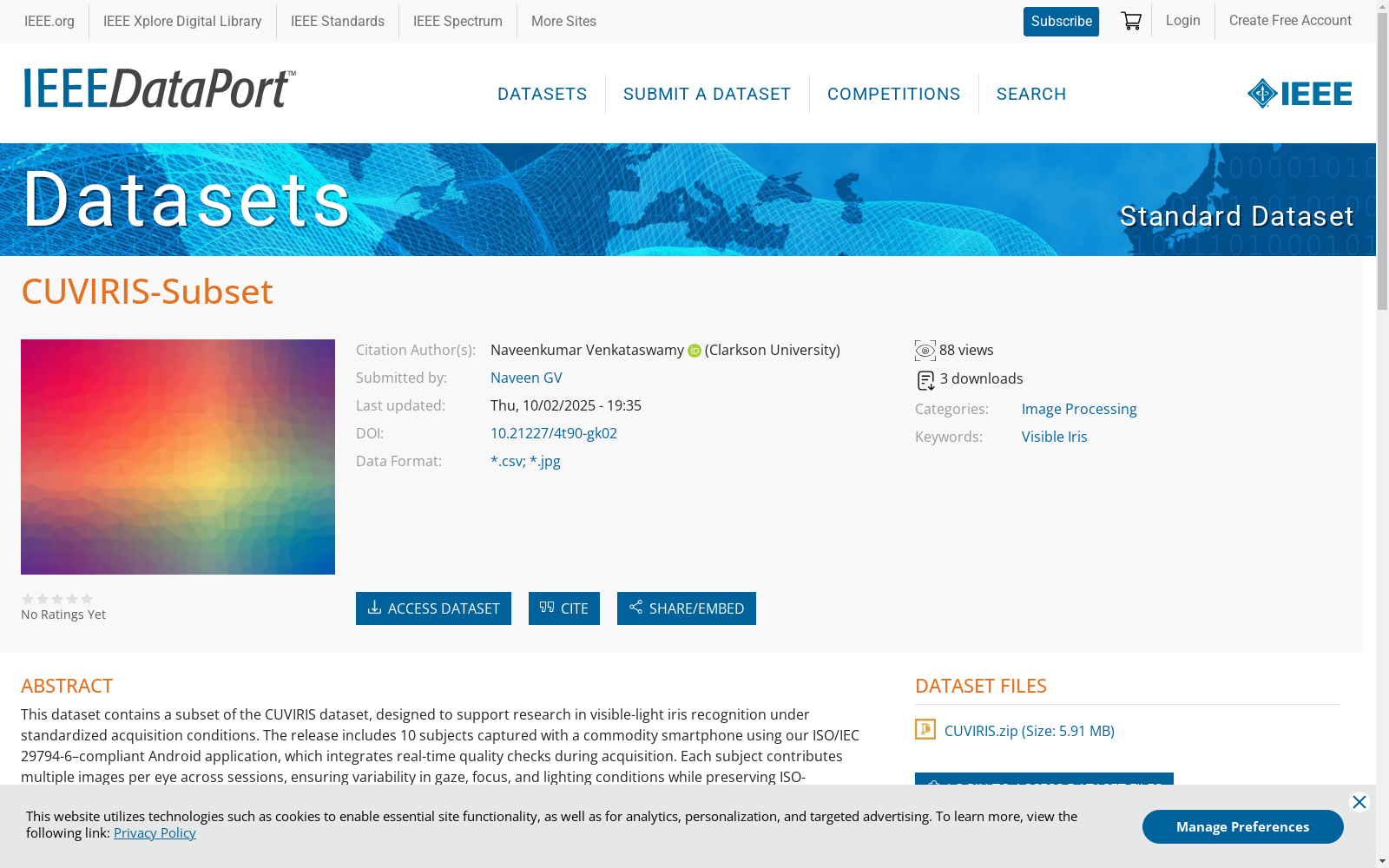
Task: Rate the dataset with the stars
Action: pos(57,599)
